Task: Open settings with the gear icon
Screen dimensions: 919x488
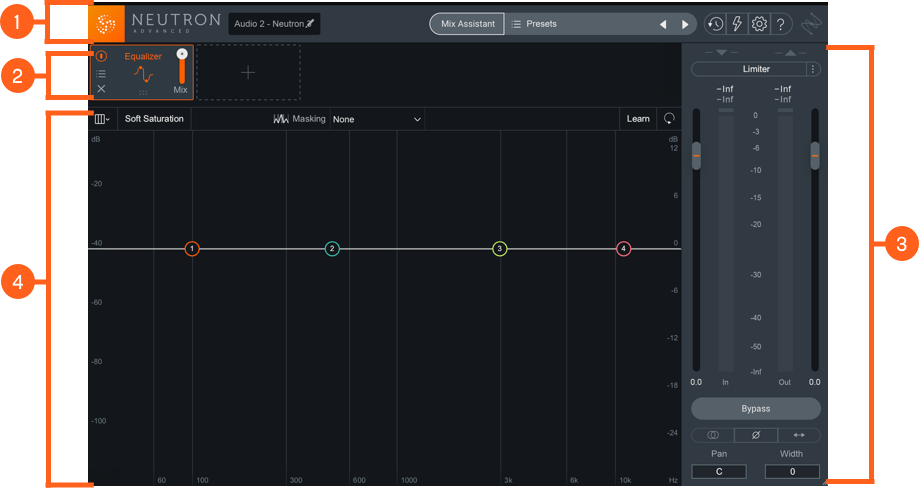Action: click(x=759, y=24)
